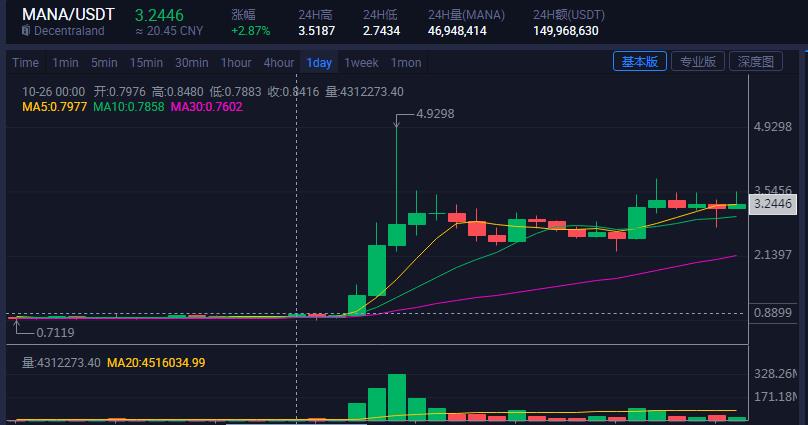Select the 1day interval tab
The height and width of the screenshot is (425, 808).
(319, 63)
